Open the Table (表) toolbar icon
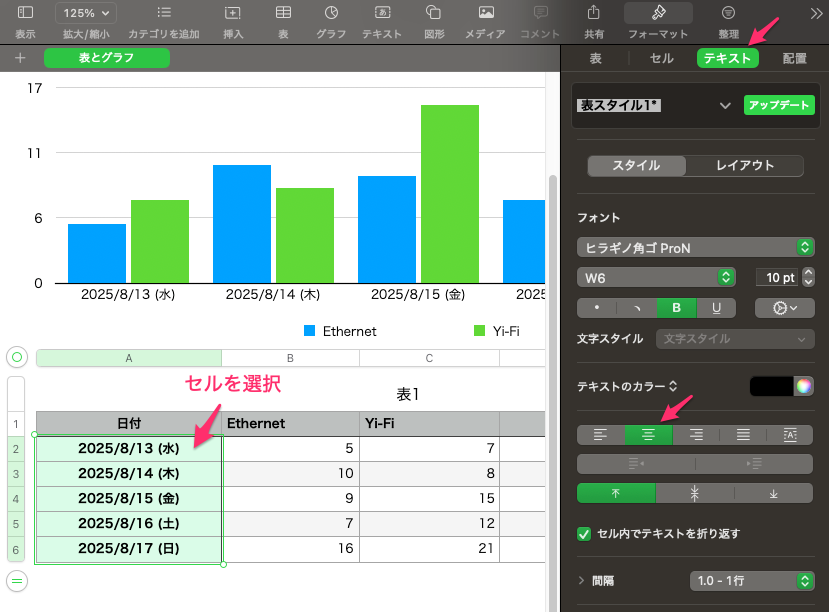829x612 pixels. [x=283, y=14]
